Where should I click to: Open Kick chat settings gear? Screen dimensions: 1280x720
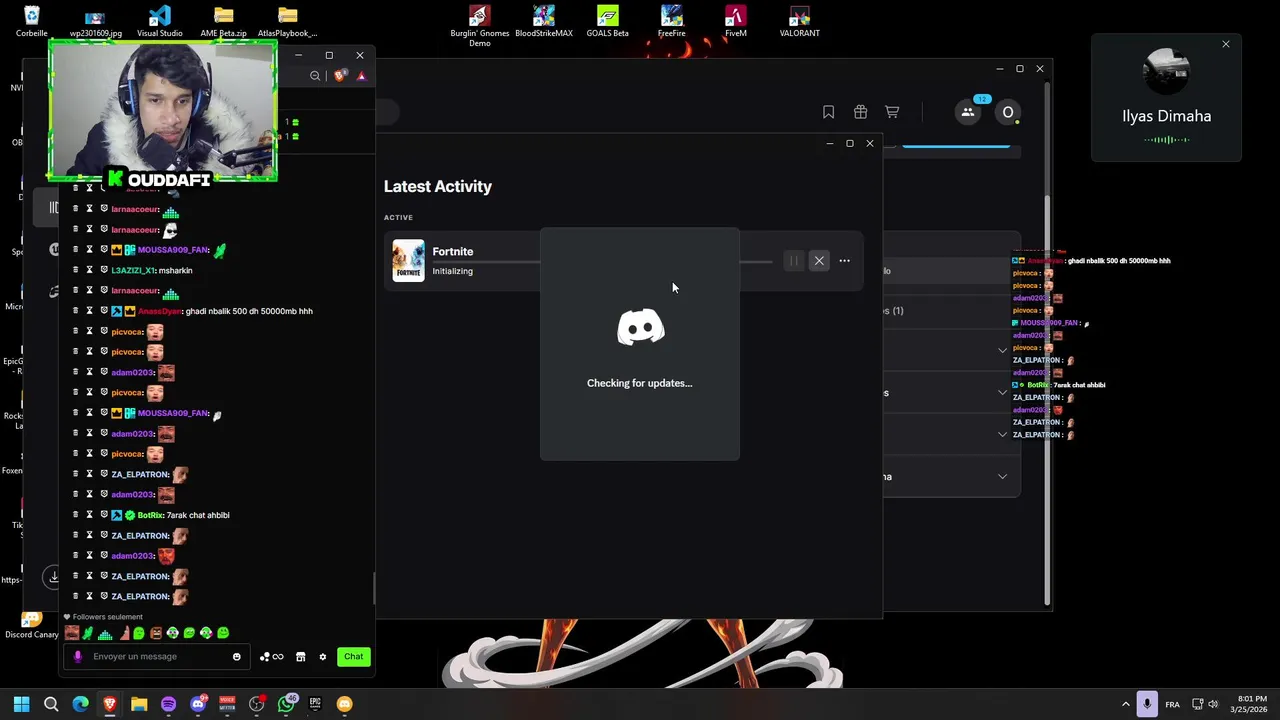(322, 657)
